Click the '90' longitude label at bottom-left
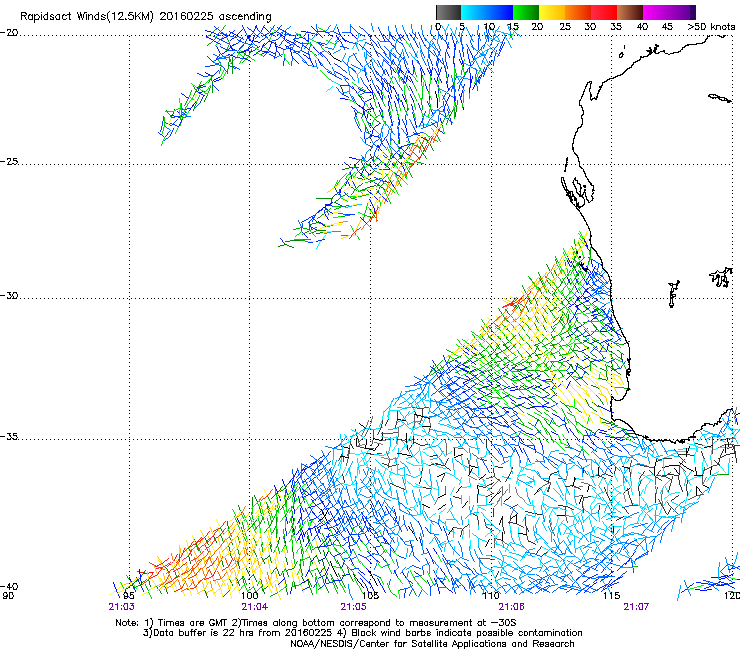 [8, 595]
